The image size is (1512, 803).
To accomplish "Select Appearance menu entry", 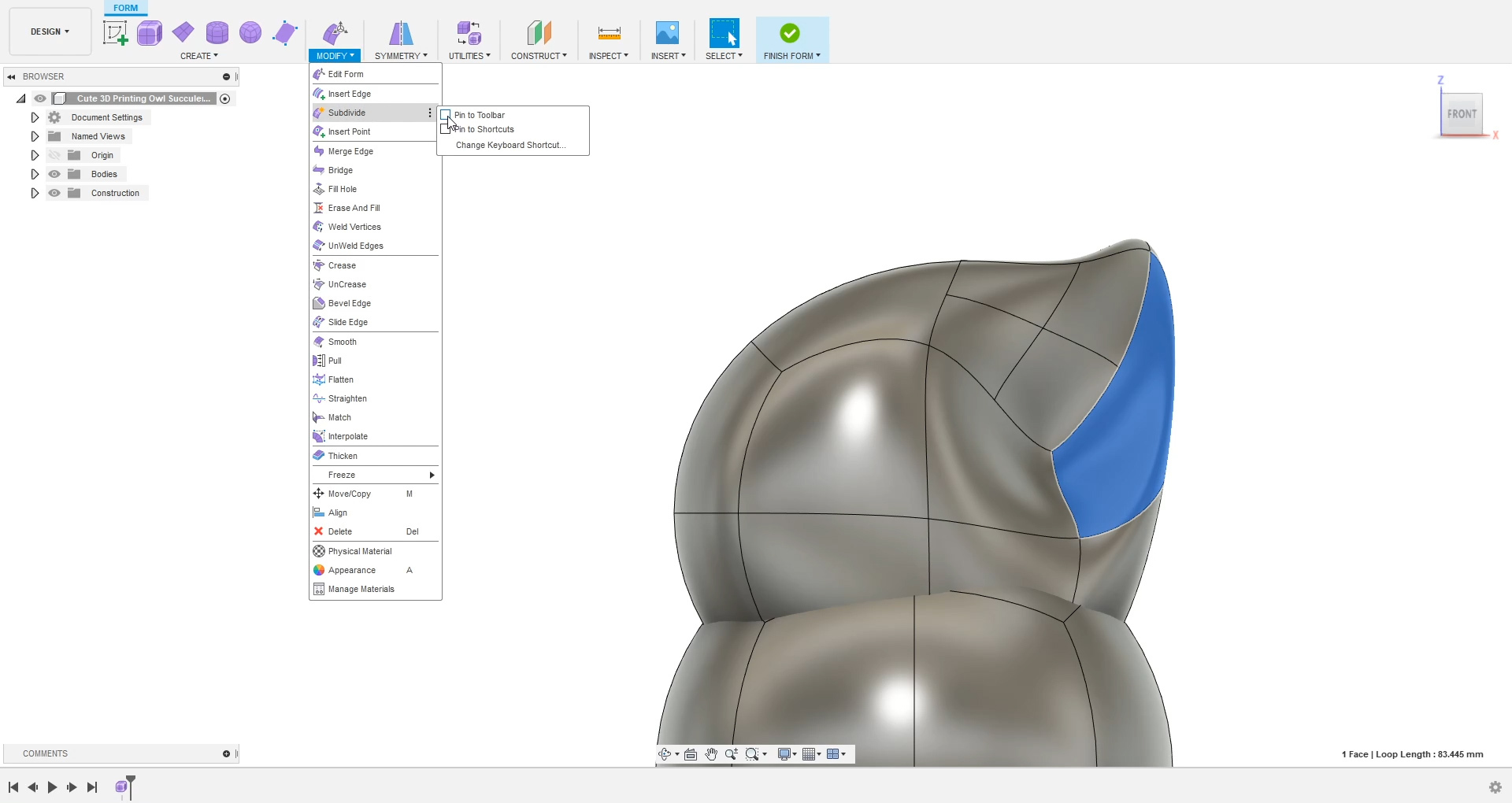I will 376,570.
